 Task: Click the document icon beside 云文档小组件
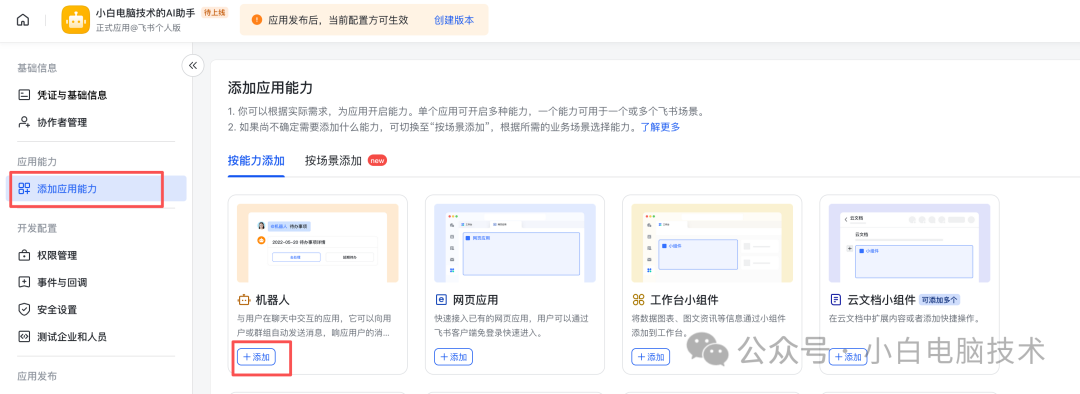(x=835, y=300)
